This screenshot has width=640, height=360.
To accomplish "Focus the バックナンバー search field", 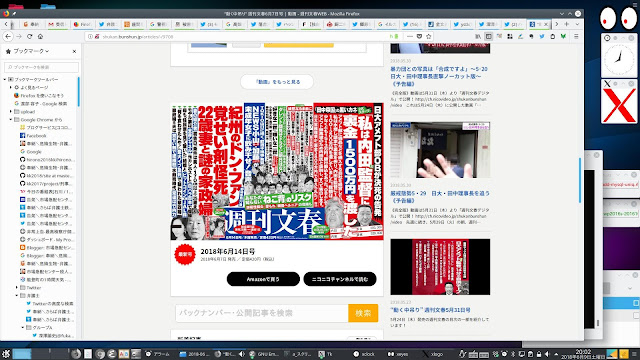I will coord(262,313).
